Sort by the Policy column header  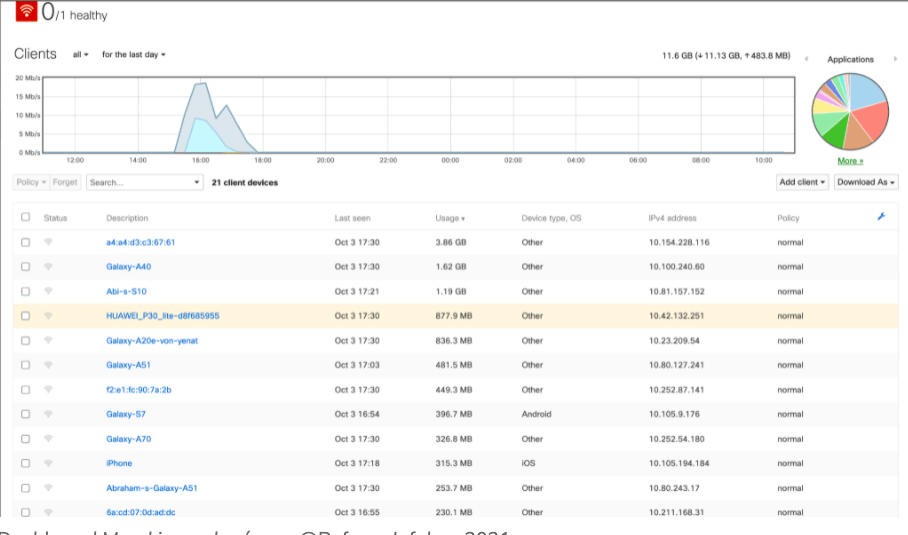[788, 218]
